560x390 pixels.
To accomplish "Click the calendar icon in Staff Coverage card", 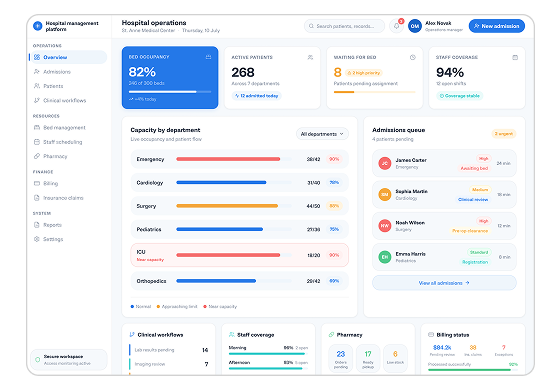I will click(515, 57).
